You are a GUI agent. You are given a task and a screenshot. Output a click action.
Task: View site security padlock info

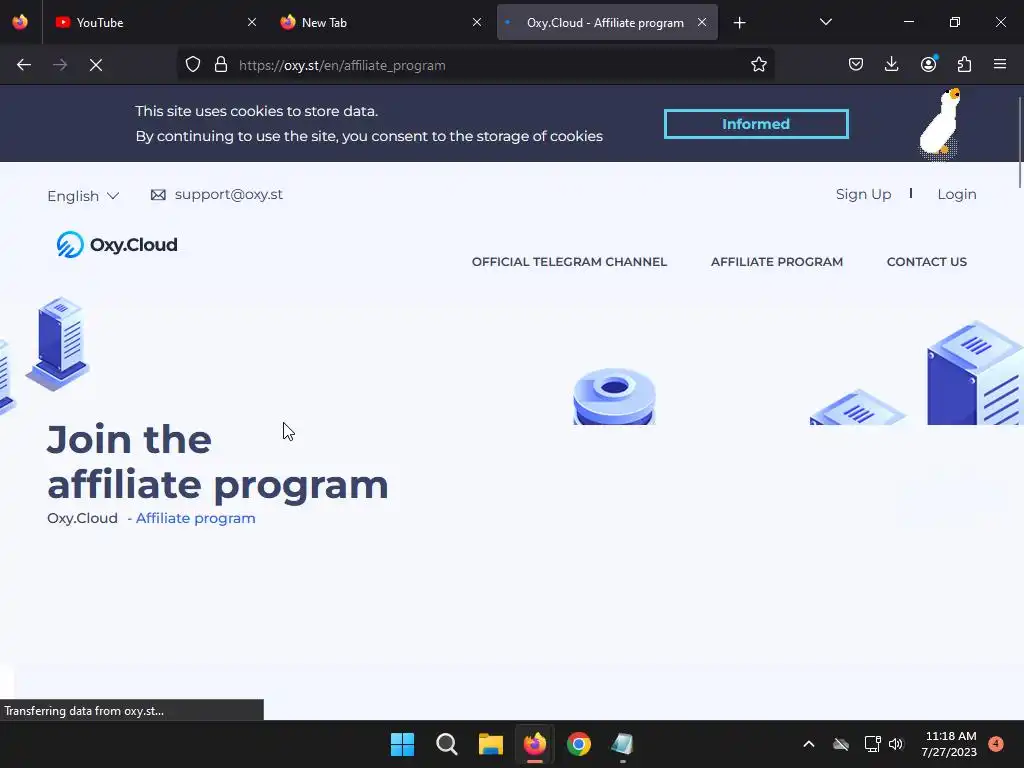(x=221, y=65)
